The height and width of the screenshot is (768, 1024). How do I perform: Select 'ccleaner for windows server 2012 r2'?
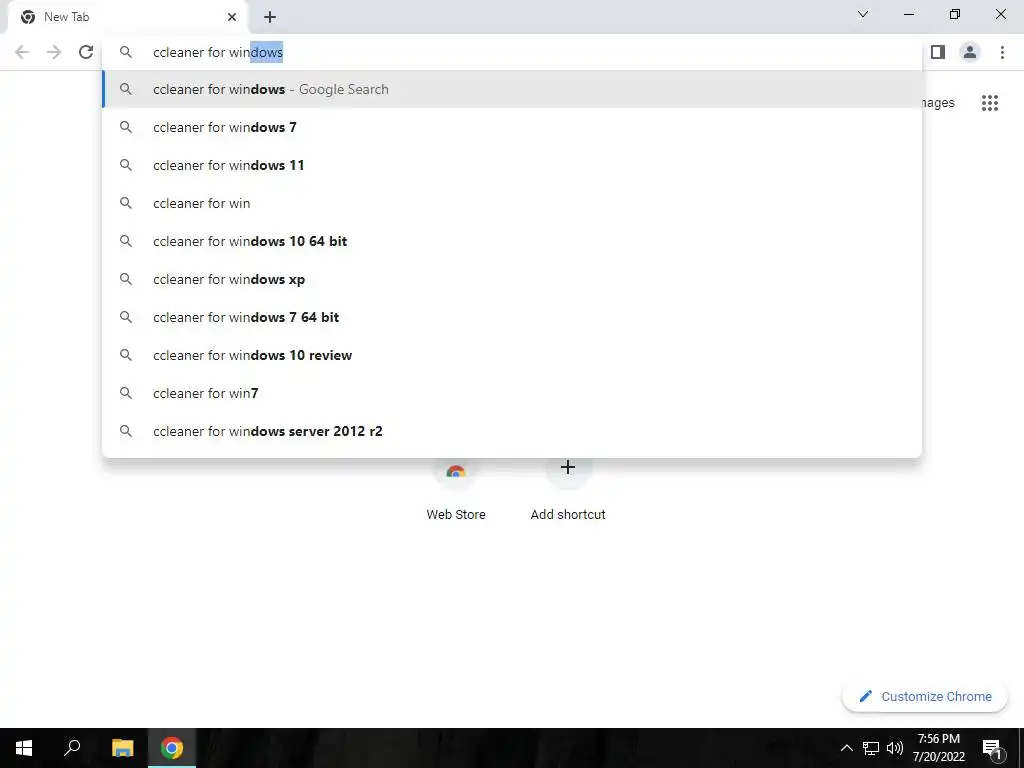tap(512, 431)
